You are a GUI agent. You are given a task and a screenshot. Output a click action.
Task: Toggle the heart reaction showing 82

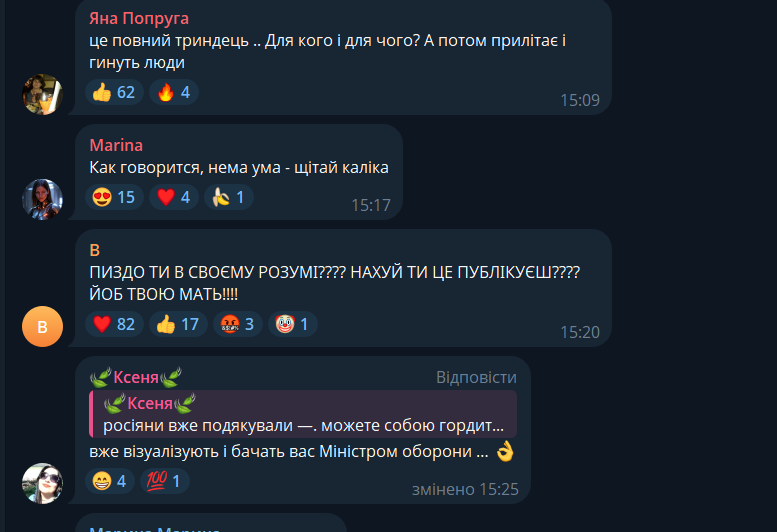[114, 324]
